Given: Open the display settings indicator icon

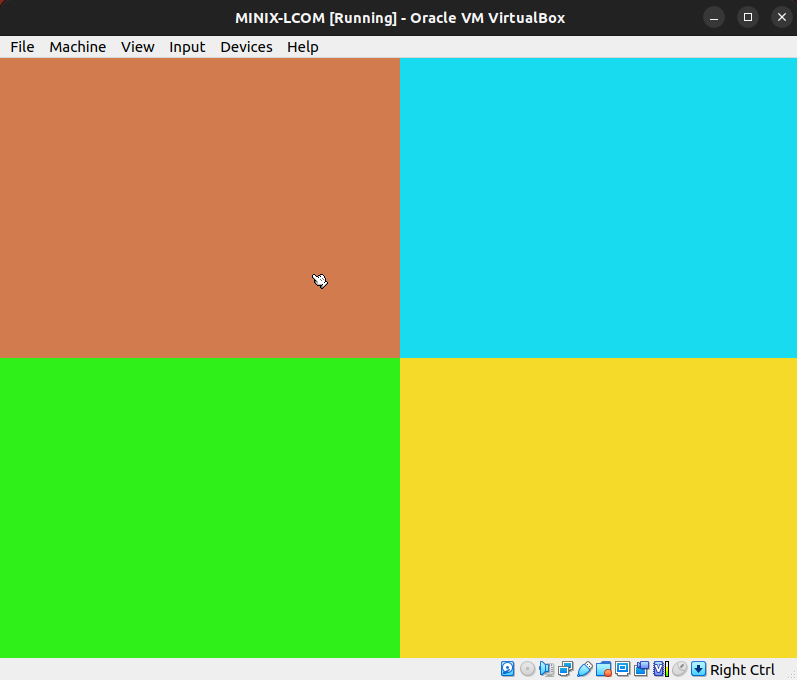Looking at the screenshot, I should 622,668.
